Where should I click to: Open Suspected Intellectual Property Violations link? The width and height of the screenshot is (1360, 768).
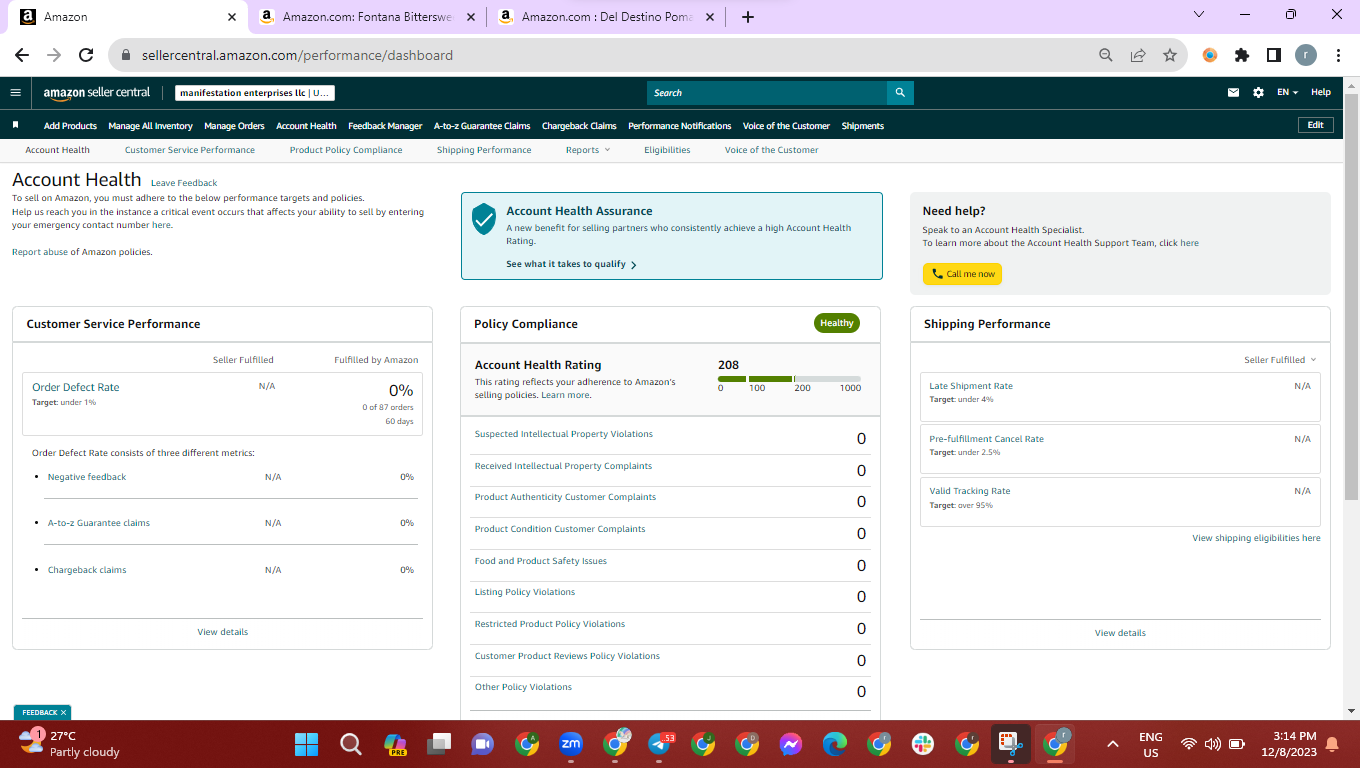564,434
